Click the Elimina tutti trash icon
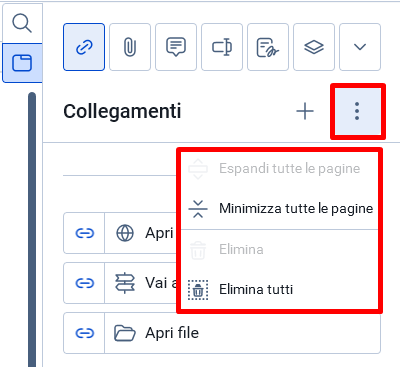 198,290
